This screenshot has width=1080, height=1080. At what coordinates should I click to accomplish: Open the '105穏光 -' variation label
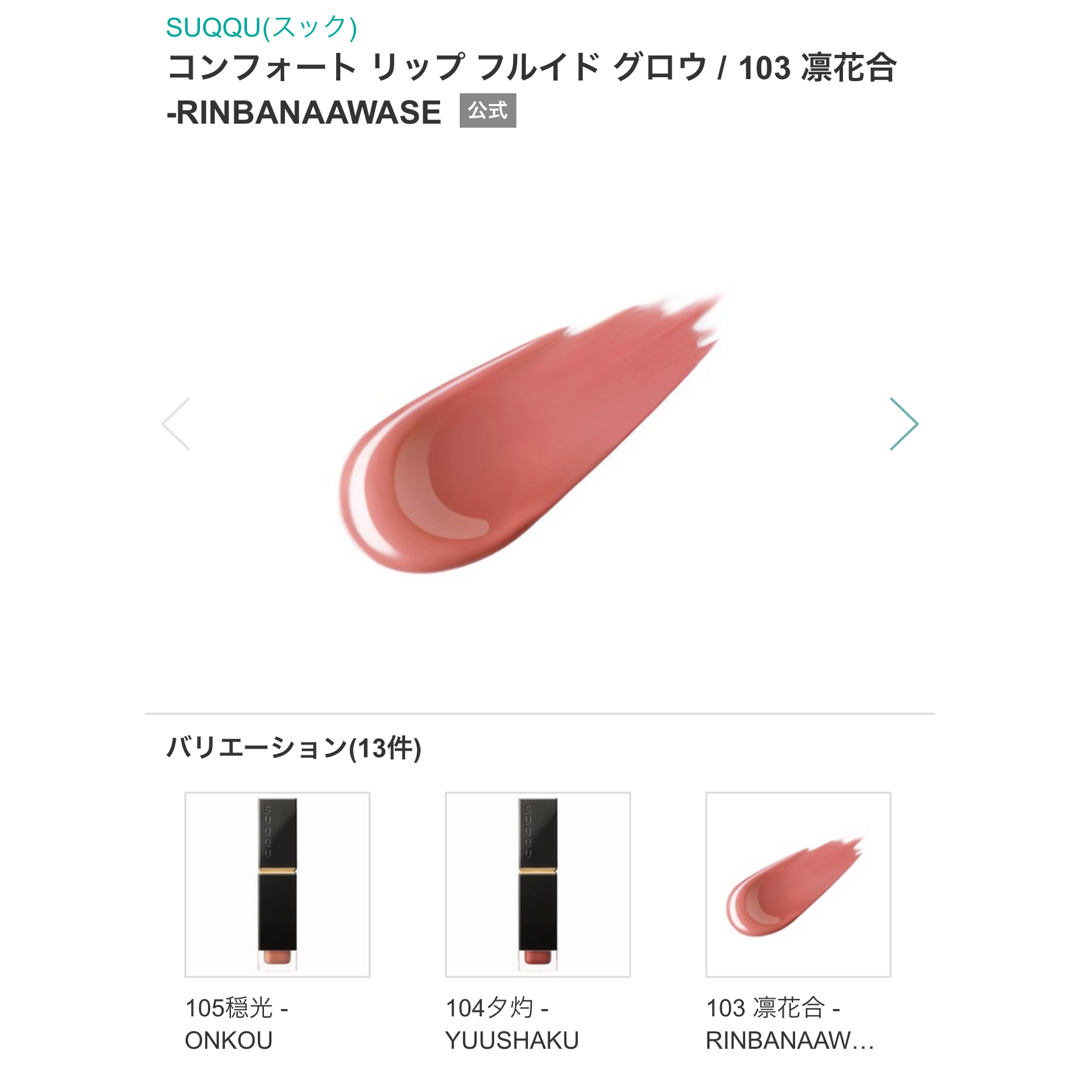[x=237, y=1008]
